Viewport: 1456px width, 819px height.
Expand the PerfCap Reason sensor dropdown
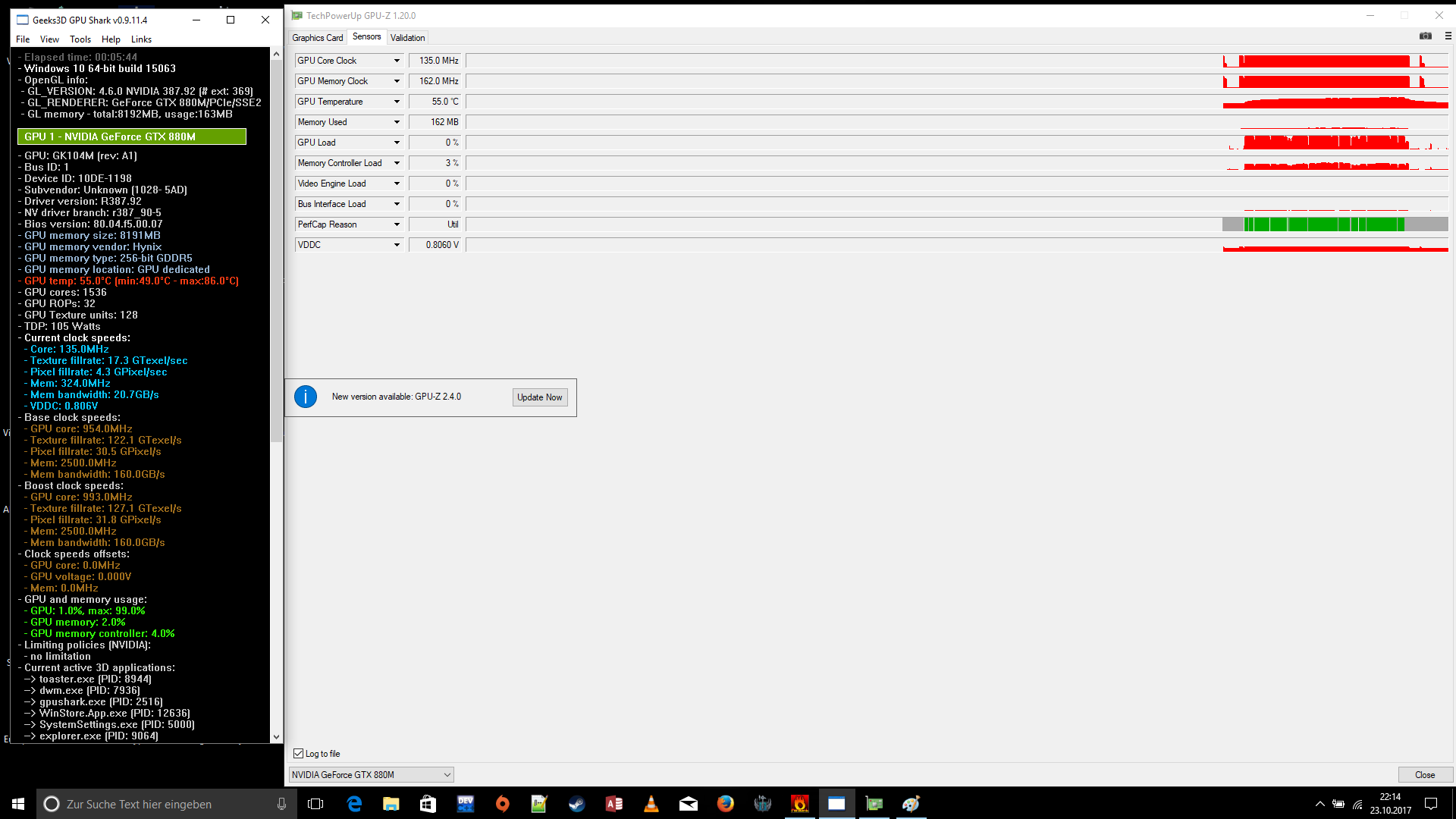pyautogui.click(x=397, y=224)
